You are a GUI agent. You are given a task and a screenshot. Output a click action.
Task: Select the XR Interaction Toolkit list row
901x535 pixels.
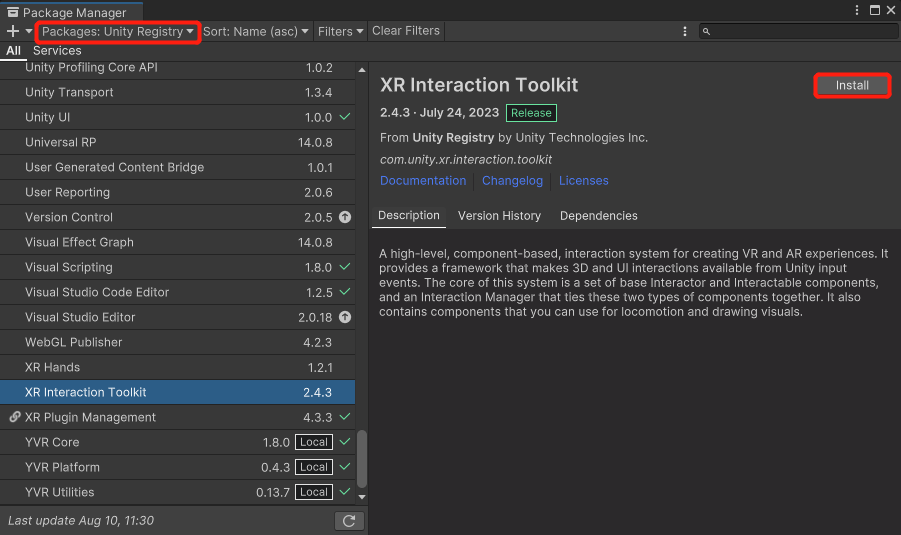tap(178, 392)
